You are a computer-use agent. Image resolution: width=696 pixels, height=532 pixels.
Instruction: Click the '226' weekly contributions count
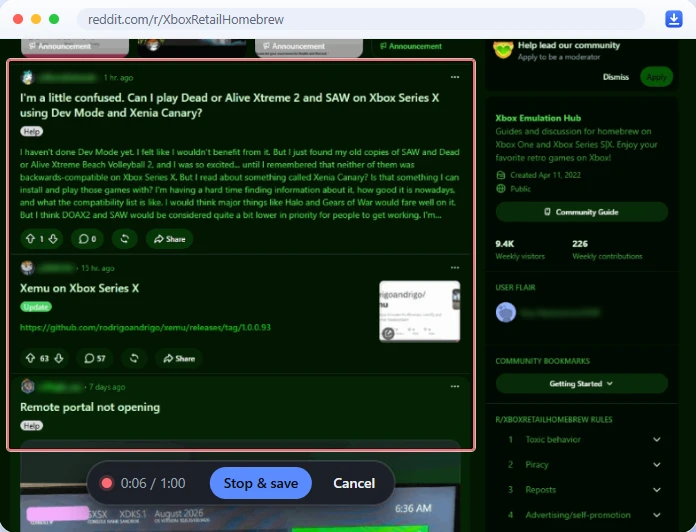point(580,244)
